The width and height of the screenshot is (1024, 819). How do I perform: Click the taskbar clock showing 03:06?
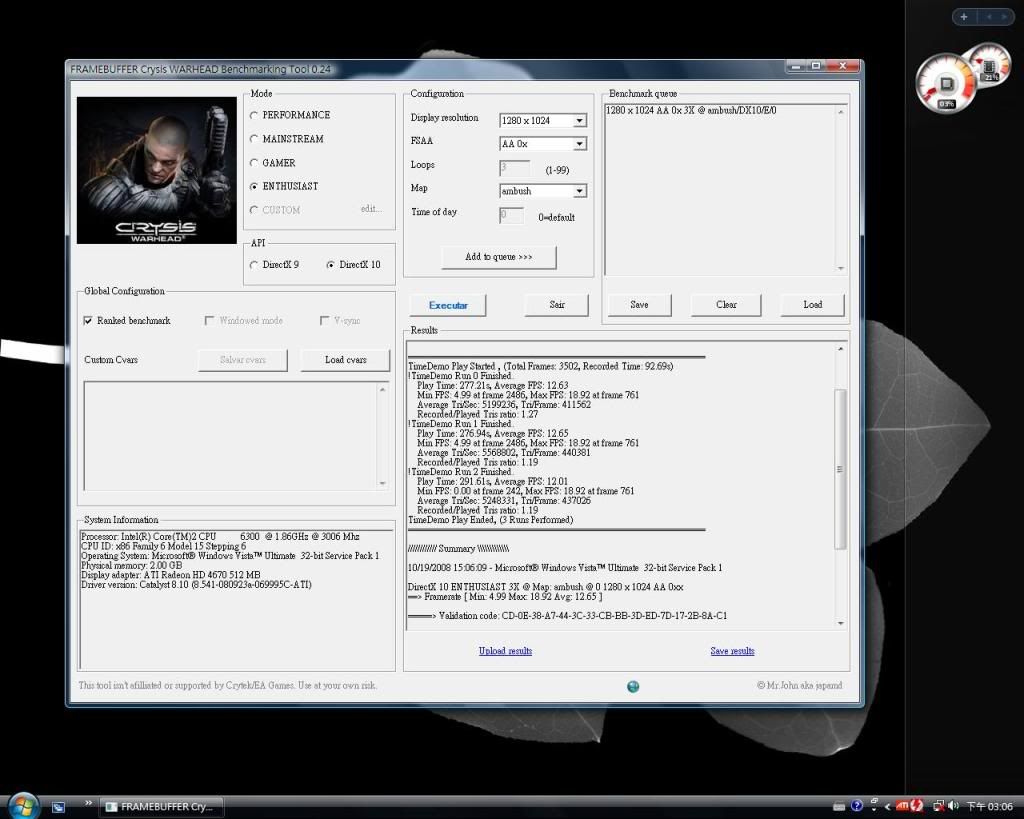pyautogui.click(x=990, y=807)
